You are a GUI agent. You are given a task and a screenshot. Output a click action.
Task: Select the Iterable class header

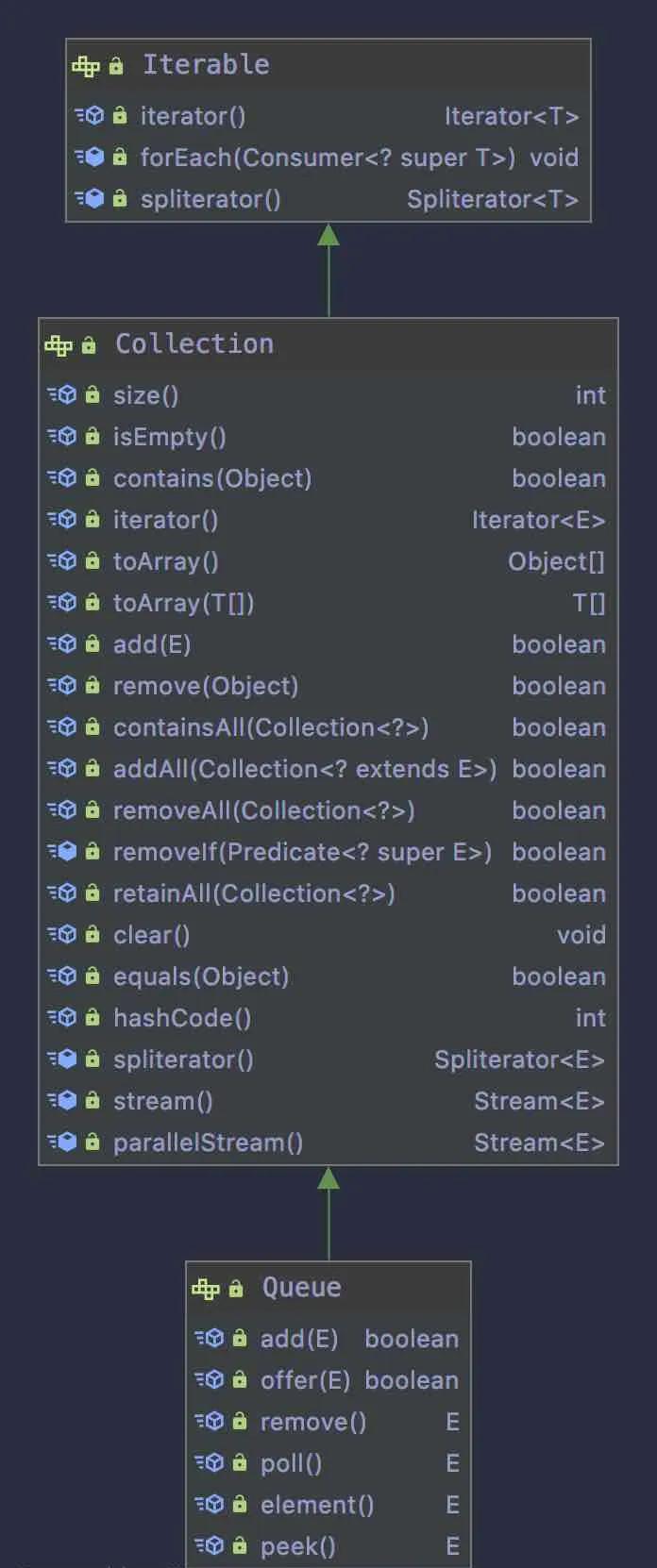[x=328, y=65]
